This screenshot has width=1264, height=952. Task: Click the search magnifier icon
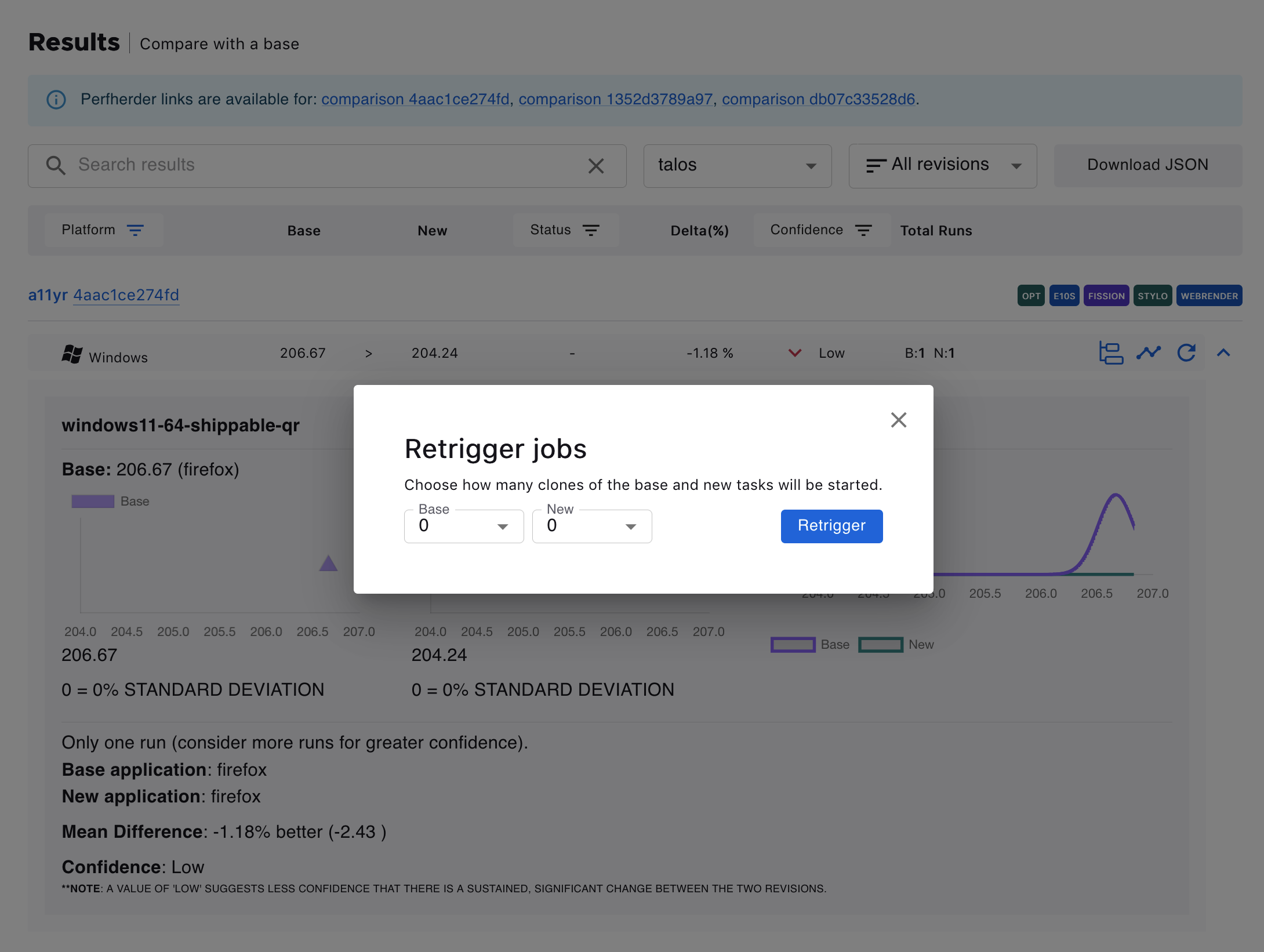coord(56,166)
